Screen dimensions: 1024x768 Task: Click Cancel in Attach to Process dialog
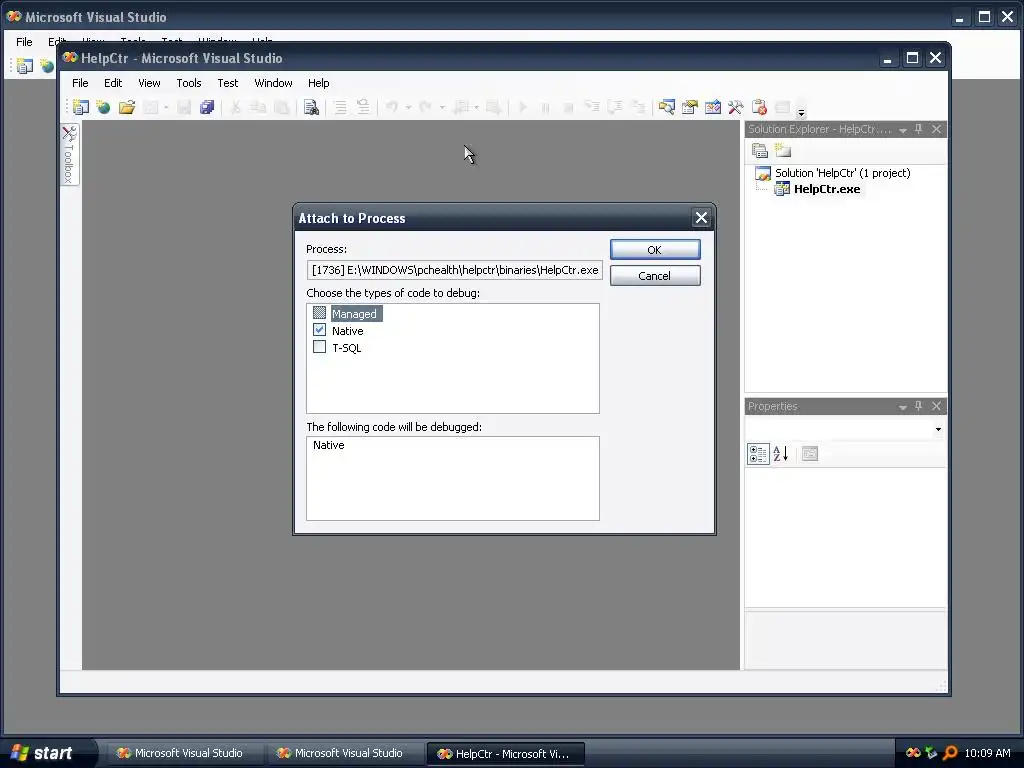[x=655, y=276]
